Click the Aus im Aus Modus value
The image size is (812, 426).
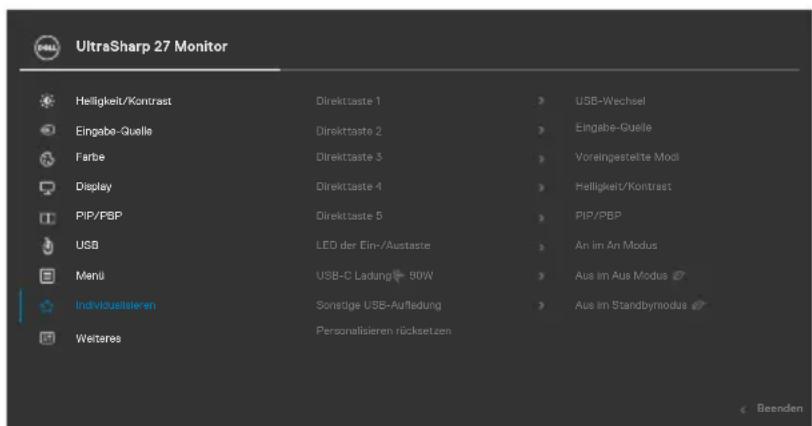point(621,276)
